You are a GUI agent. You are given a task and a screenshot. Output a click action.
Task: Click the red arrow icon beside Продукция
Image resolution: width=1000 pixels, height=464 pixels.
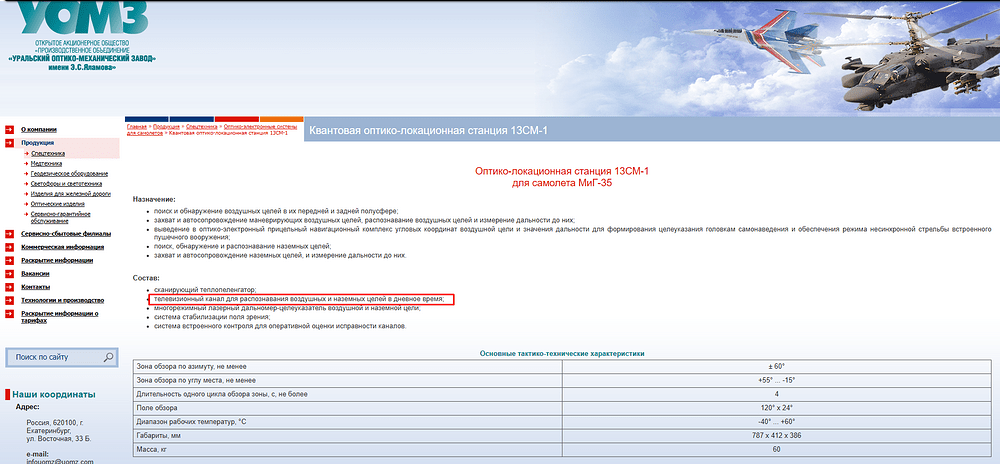coord(9,143)
